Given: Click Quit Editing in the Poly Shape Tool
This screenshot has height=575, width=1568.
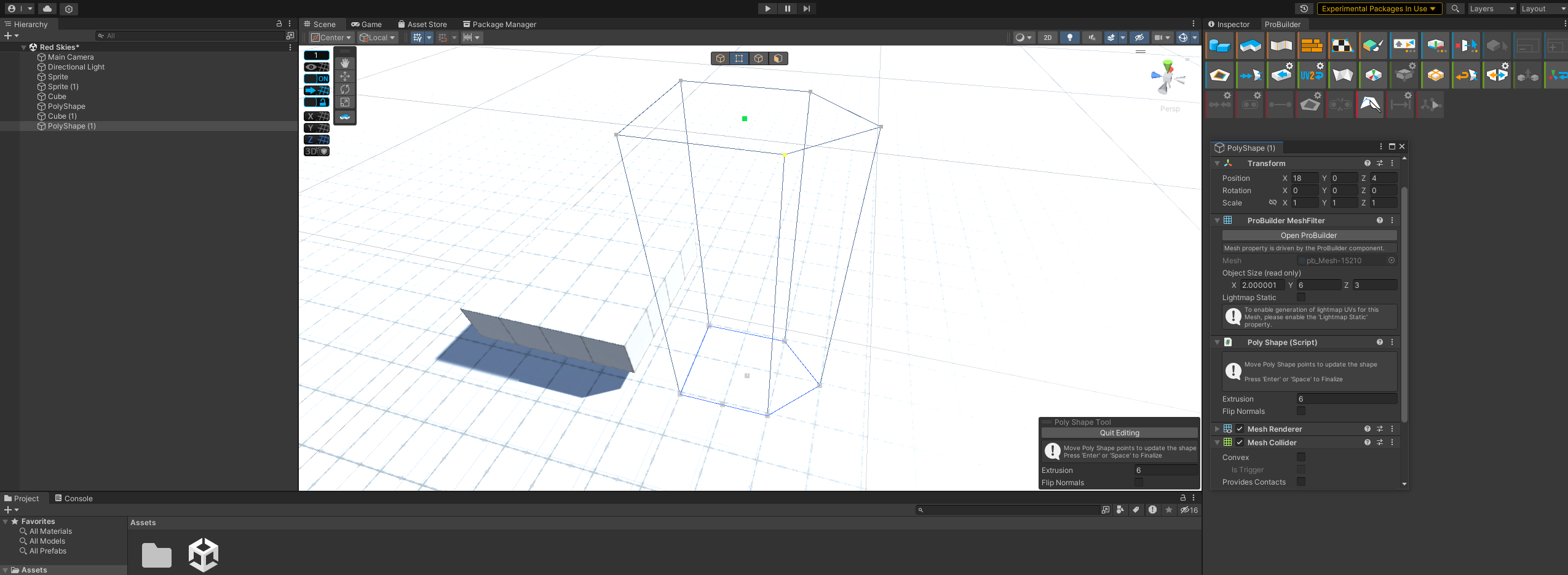Looking at the screenshot, I should click(1119, 432).
